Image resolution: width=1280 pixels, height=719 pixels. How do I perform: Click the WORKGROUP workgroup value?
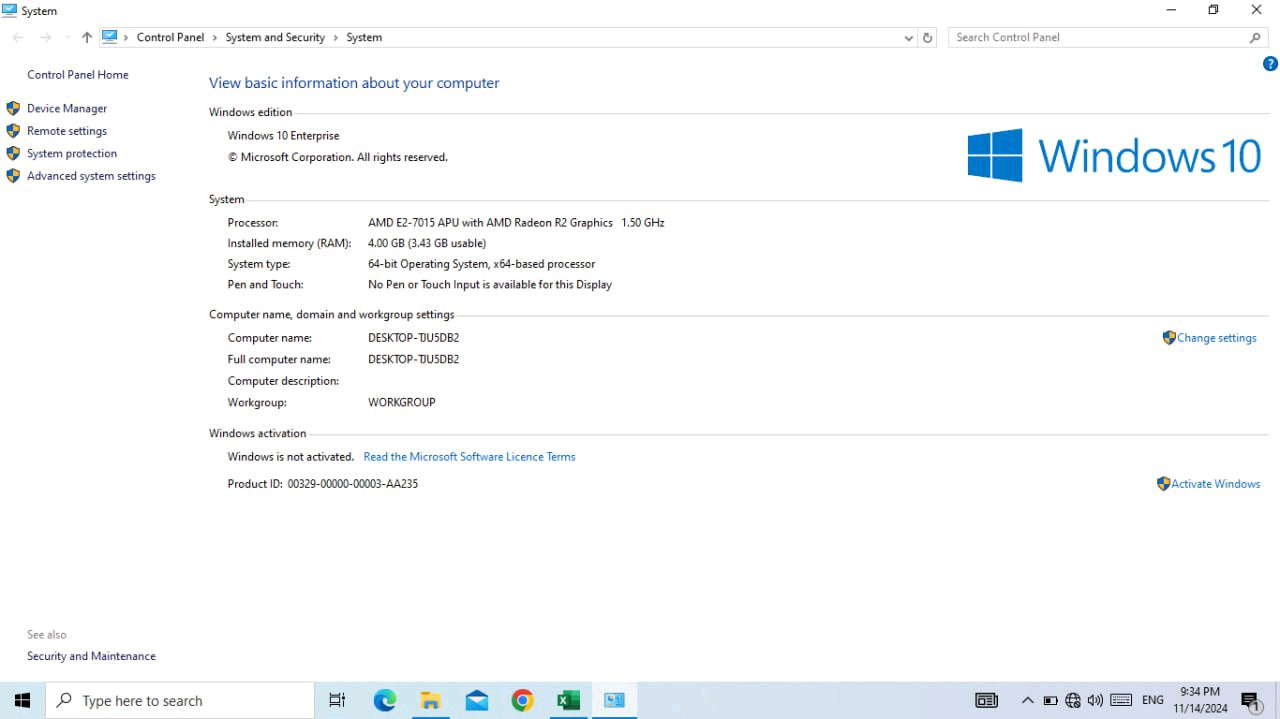click(x=402, y=402)
